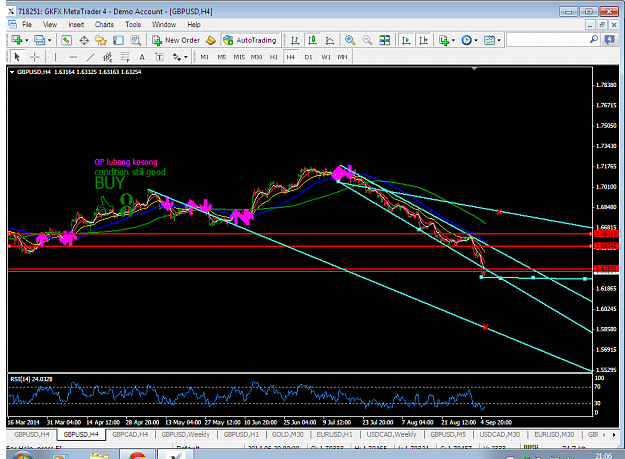Screen dimensions: 625x459
Task: Select the Crosshair tool
Action: click(x=35, y=57)
